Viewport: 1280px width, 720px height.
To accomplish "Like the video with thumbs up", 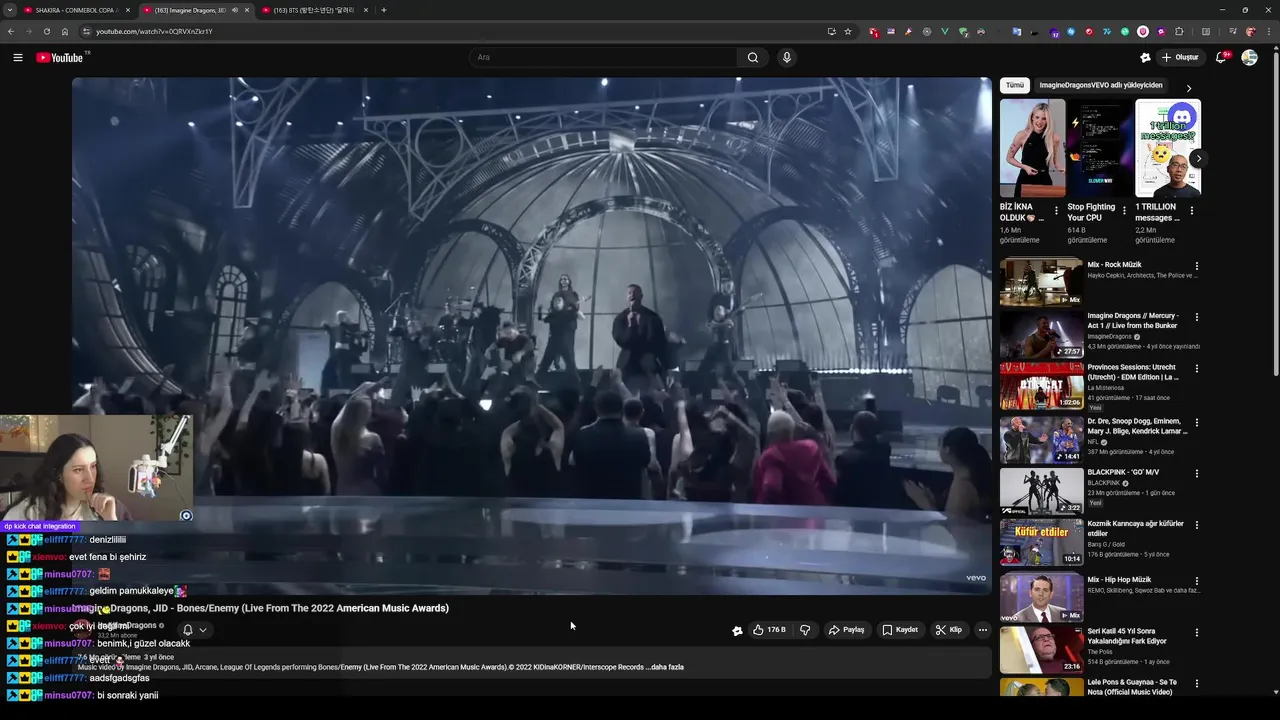I will click(x=769, y=630).
